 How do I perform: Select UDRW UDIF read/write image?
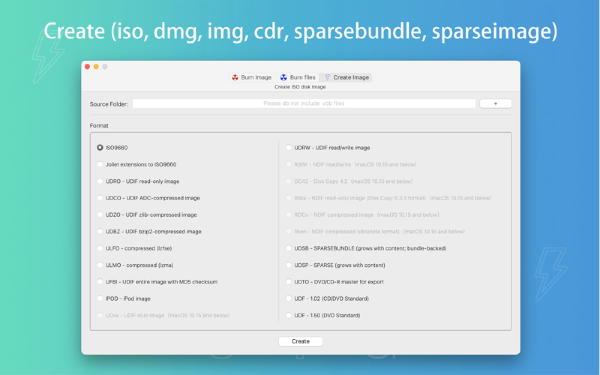(x=328, y=148)
